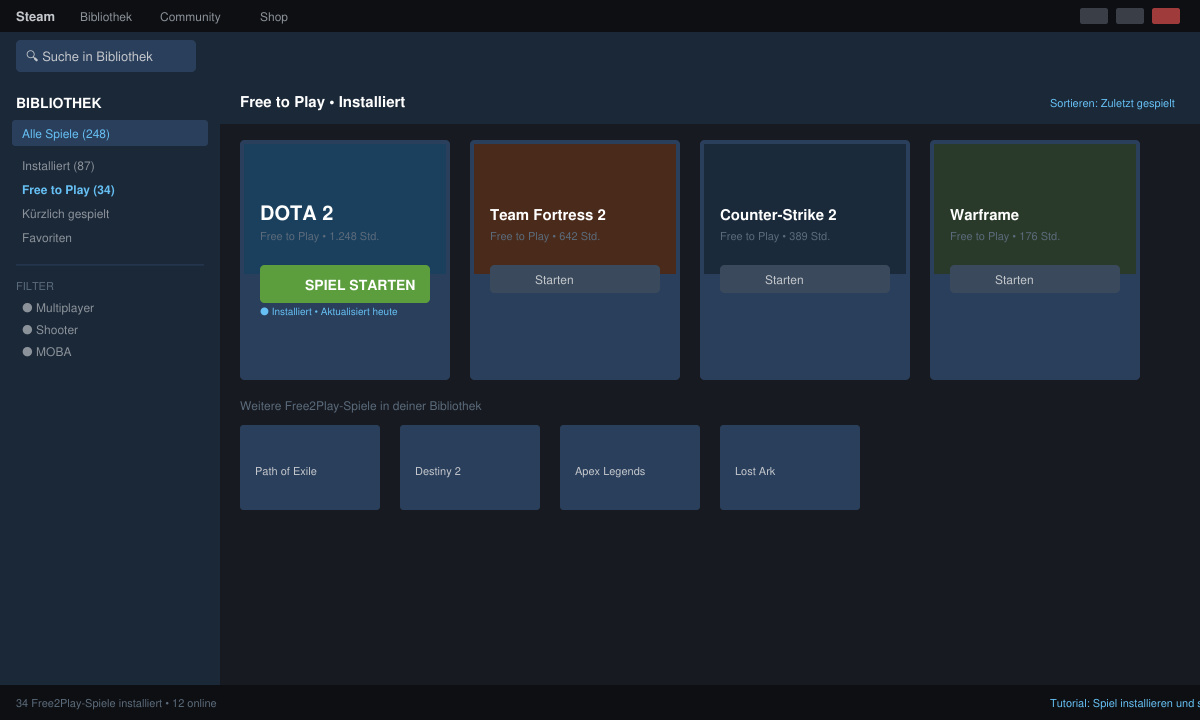The width and height of the screenshot is (1200, 720).
Task: Open the Steam menu
Action: pos(35,17)
